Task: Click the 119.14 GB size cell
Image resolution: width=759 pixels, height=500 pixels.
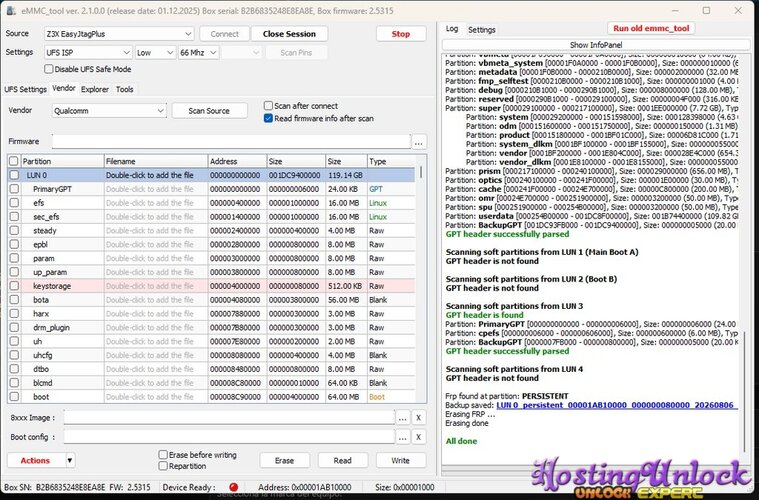Action: pos(345,175)
